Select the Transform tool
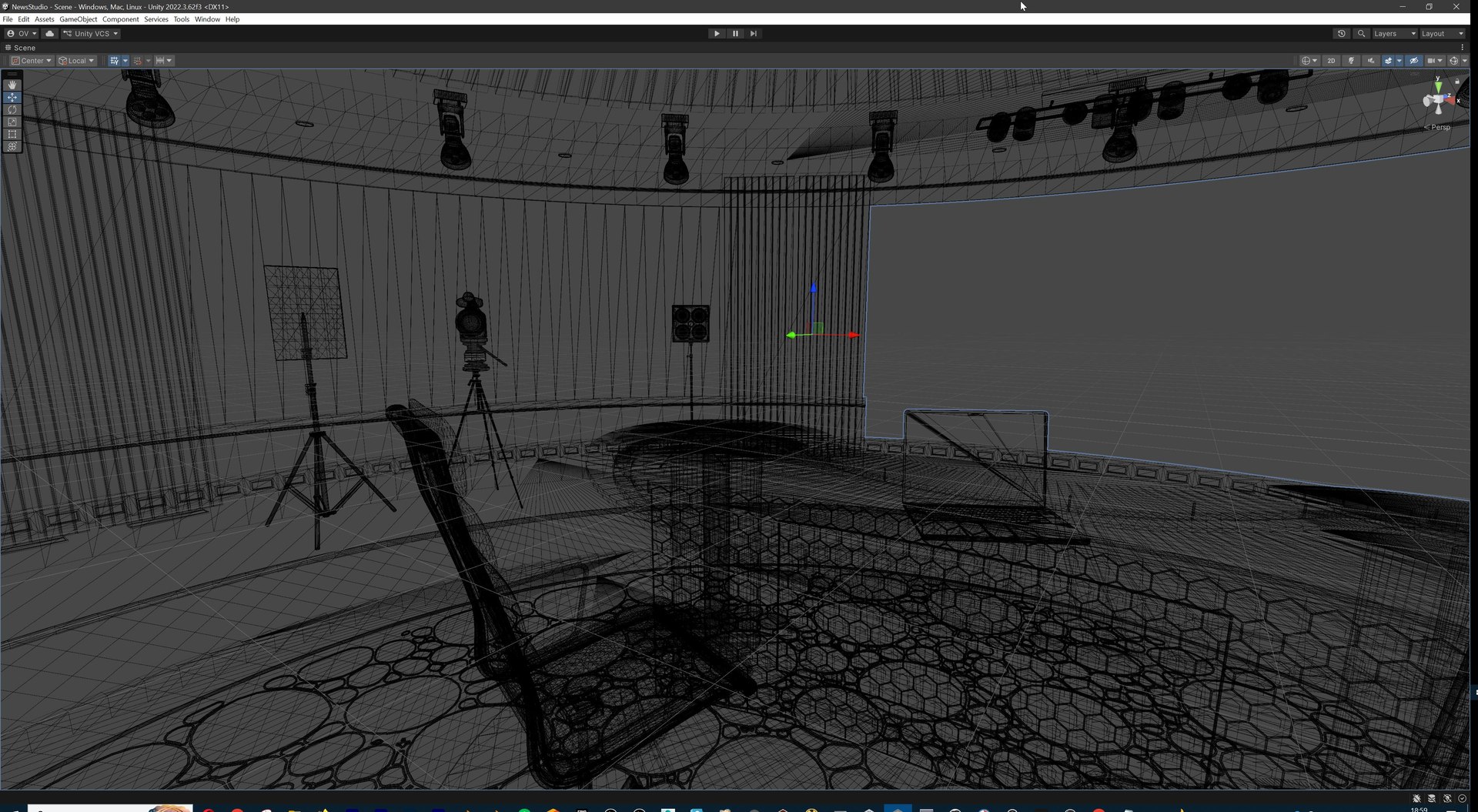Image resolution: width=1478 pixels, height=812 pixels. tap(12, 147)
